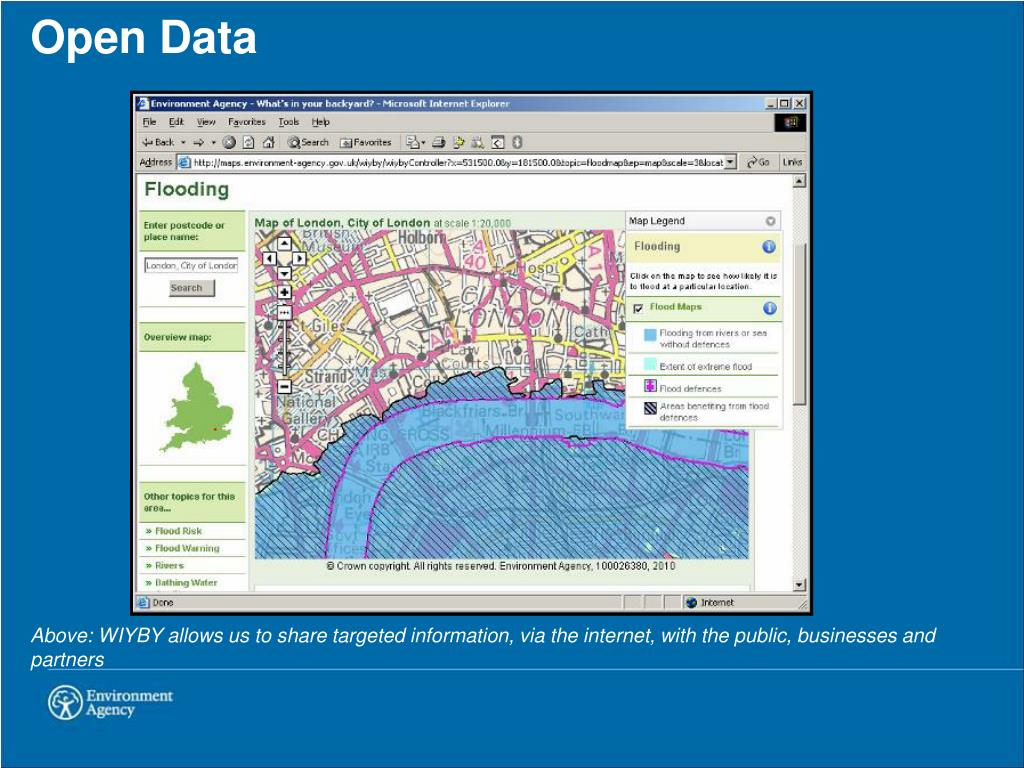Go to the Home page icon

268,142
